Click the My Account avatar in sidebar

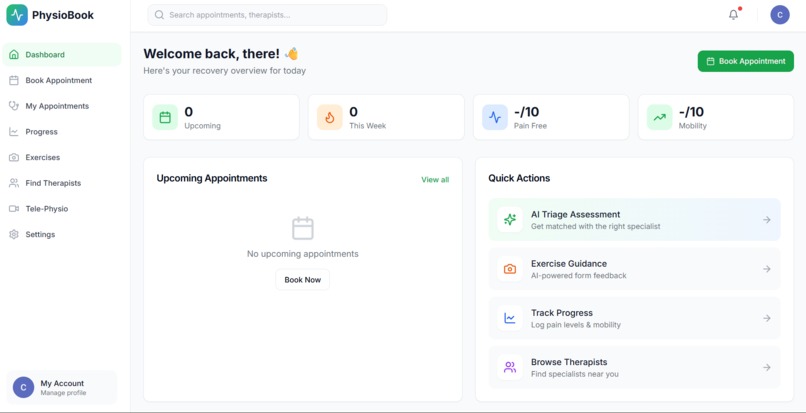[23, 388]
